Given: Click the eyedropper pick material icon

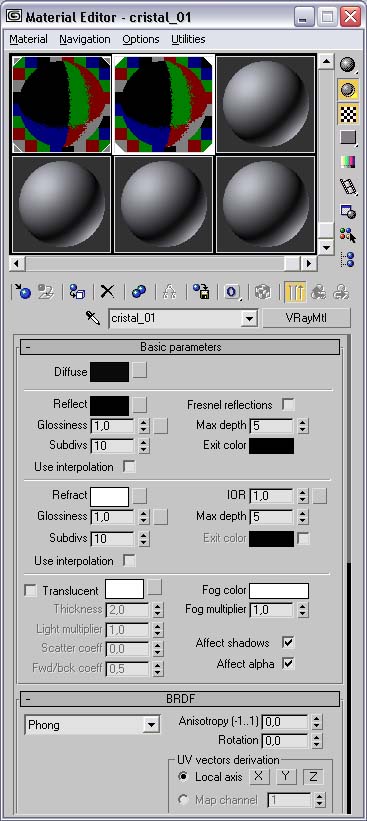Looking at the screenshot, I should tap(93, 318).
